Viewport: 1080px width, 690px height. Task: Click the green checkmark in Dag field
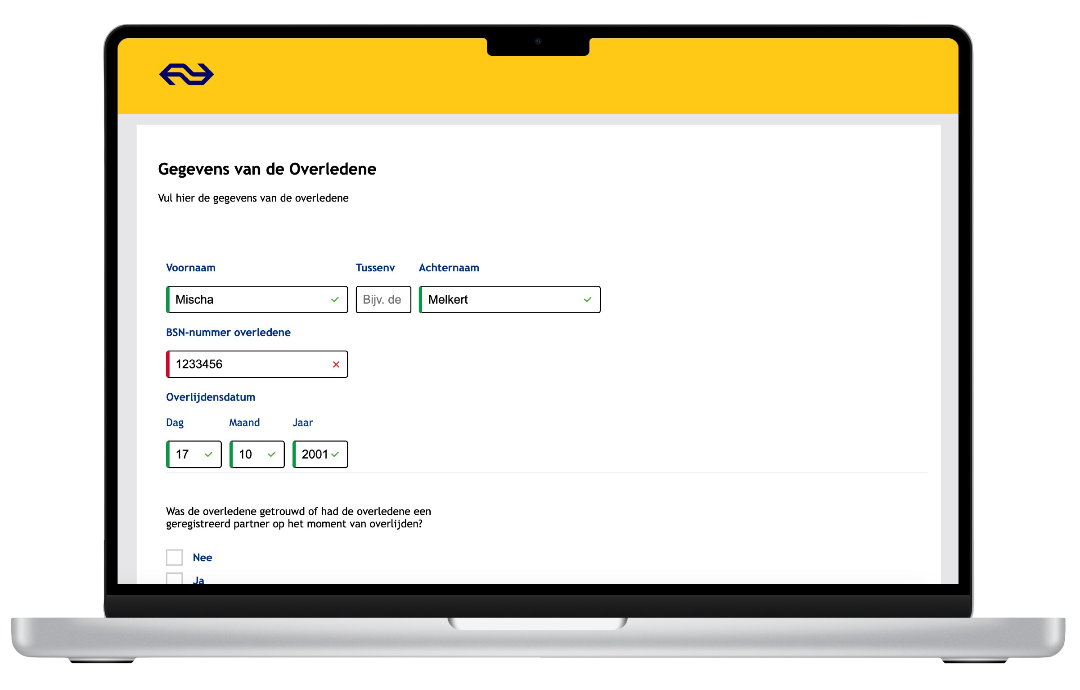click(209, 454)
